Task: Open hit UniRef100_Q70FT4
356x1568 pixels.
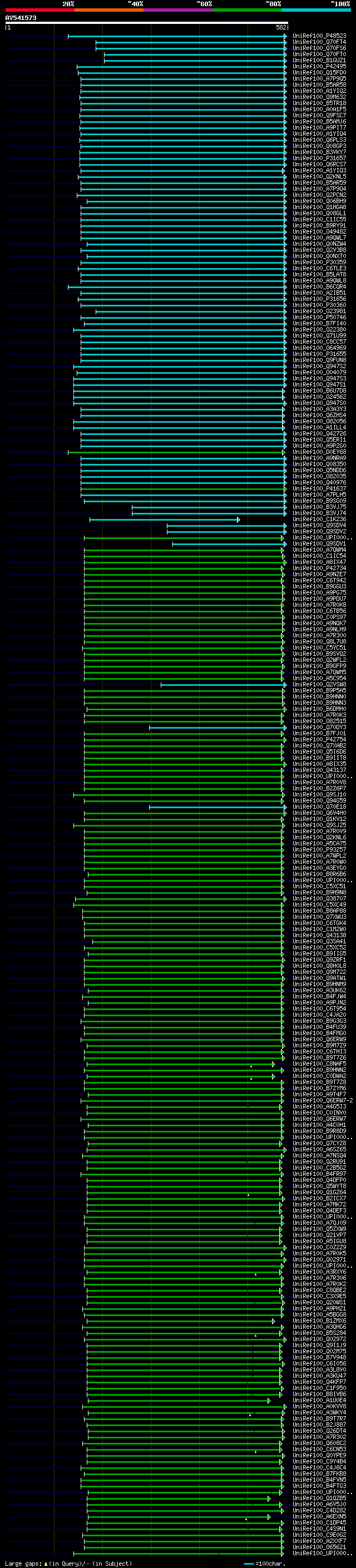Action: [319, 42]
